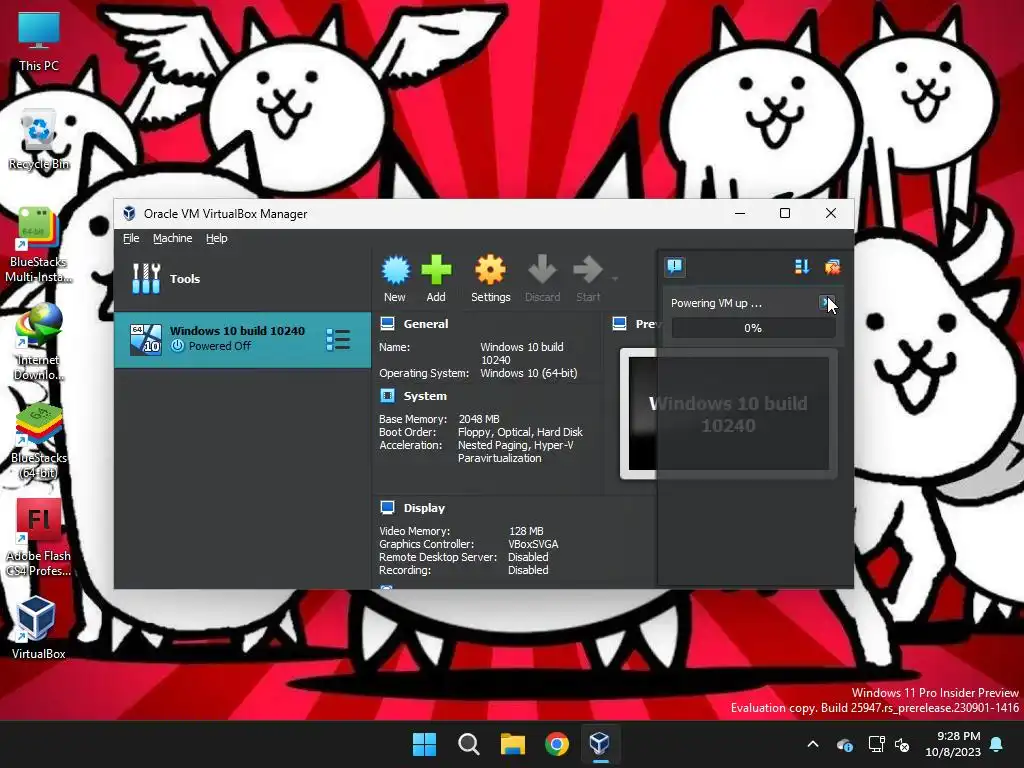Toggle the notification center speech bubble icon
This screenshot has width=1024, height=768.
coord(675,266)
